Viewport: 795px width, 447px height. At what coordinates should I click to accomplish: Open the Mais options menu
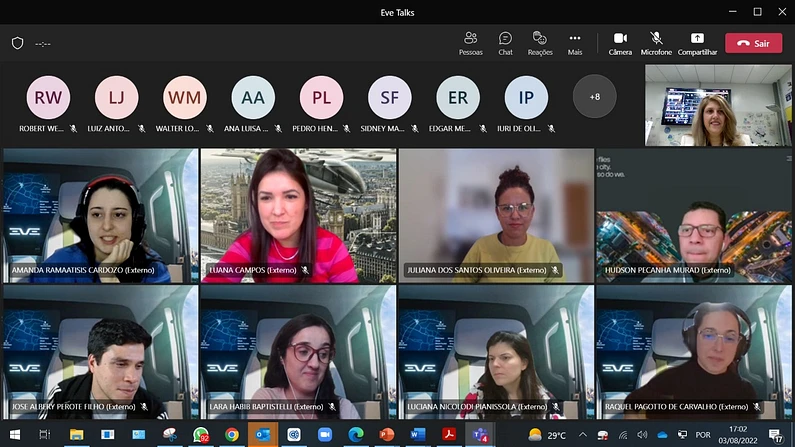point(575,42)
